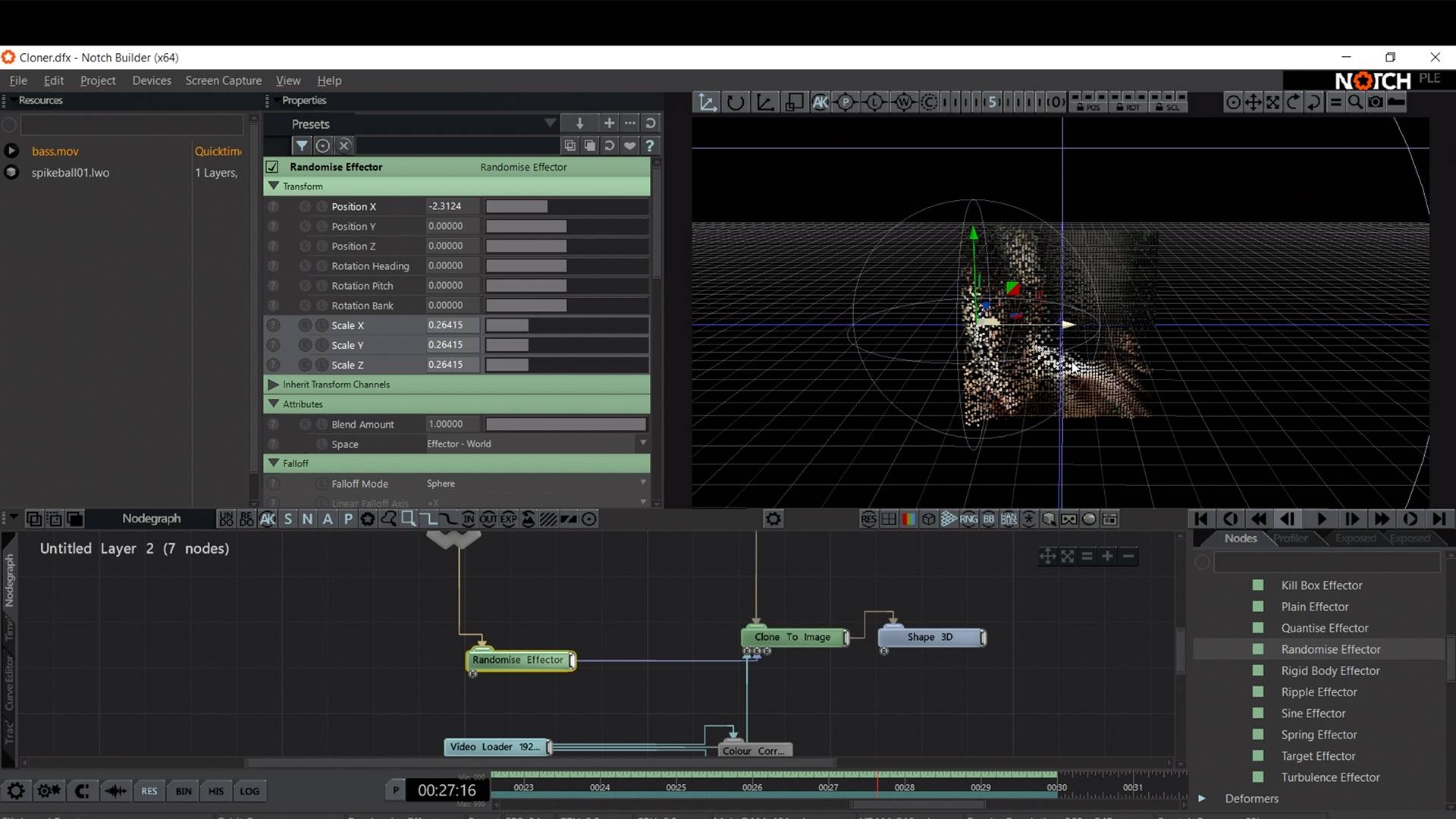Toggle the LOG button in bottom bar

(249, 791)
